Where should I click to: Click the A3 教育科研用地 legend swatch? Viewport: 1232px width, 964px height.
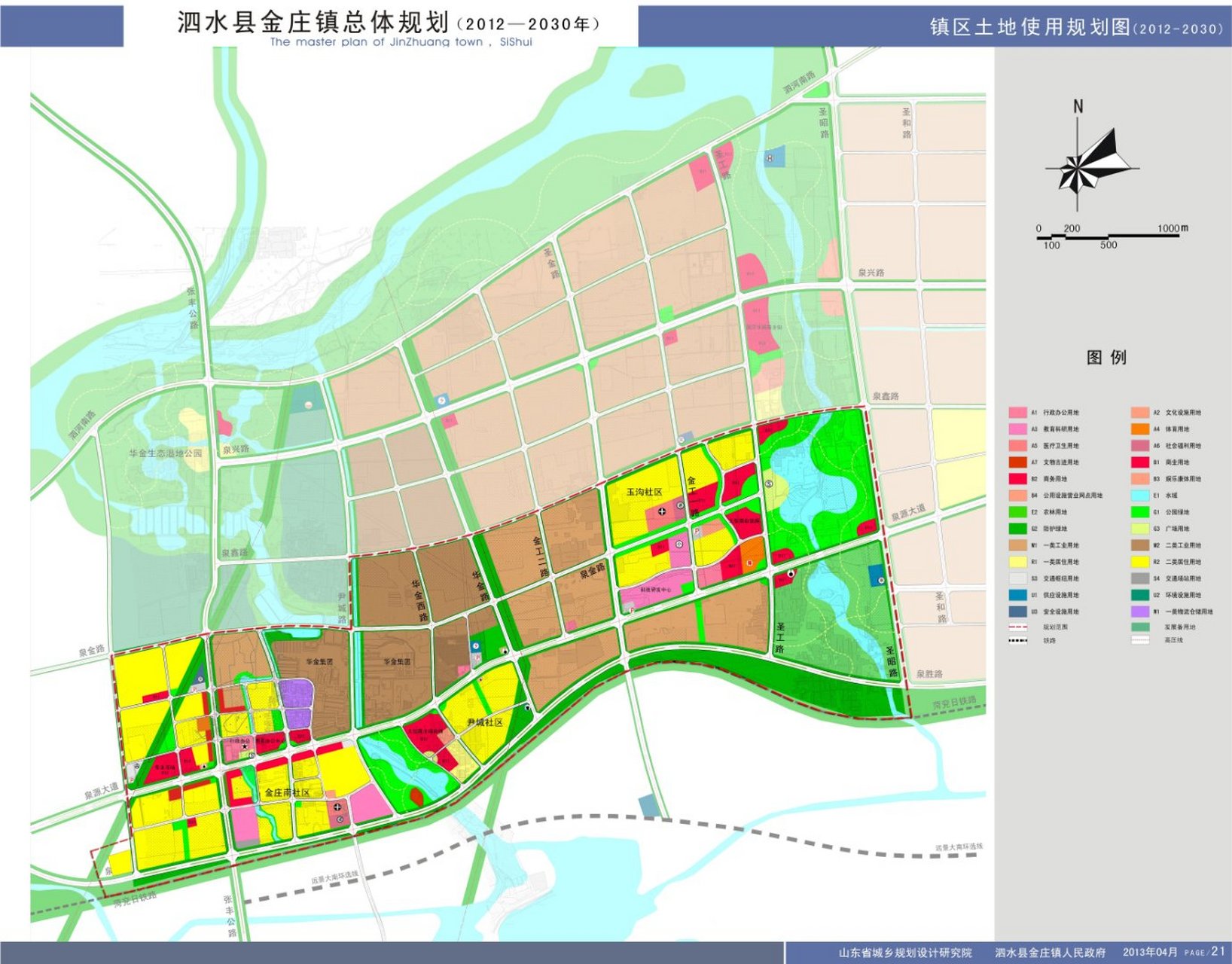[x=1018, y=429]
